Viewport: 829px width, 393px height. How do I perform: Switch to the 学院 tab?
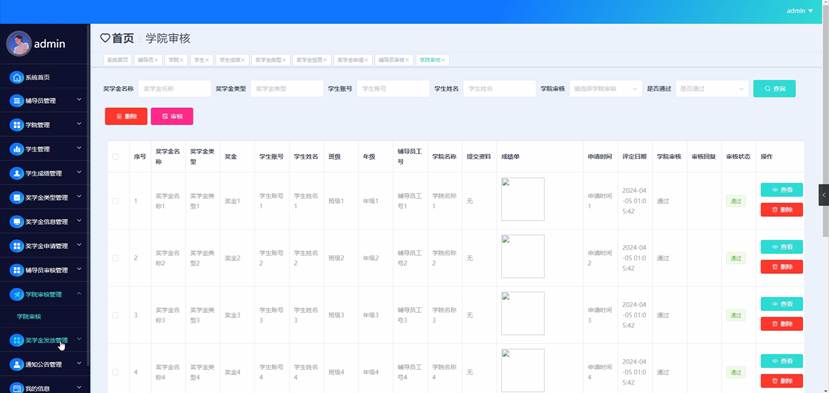[x=176, y=60]
